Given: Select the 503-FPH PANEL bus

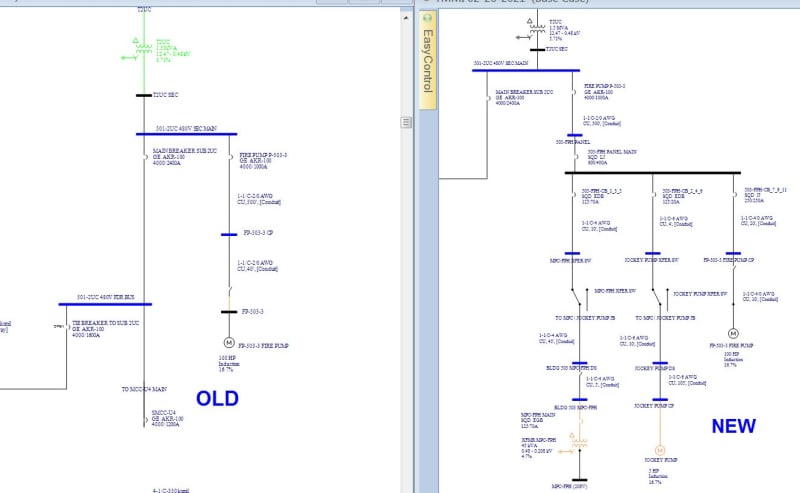Looking at the screenshot, I should [575, 135].
